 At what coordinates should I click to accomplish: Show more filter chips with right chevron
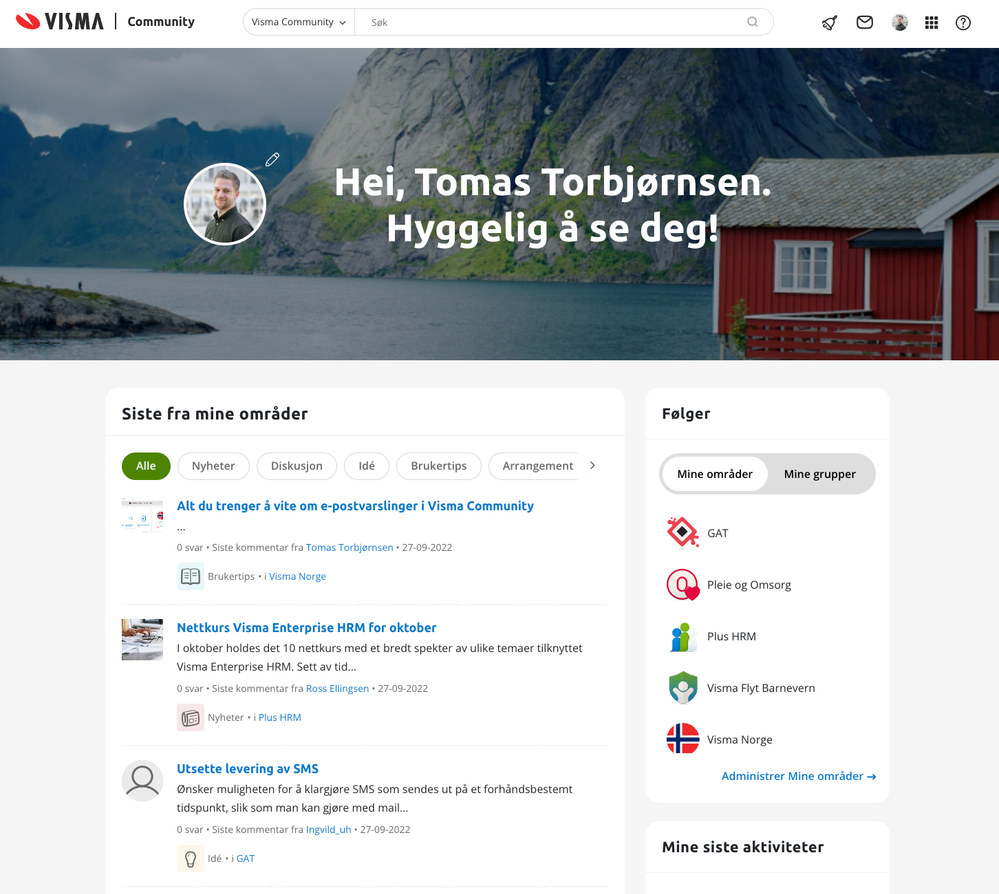click(593, 466)
